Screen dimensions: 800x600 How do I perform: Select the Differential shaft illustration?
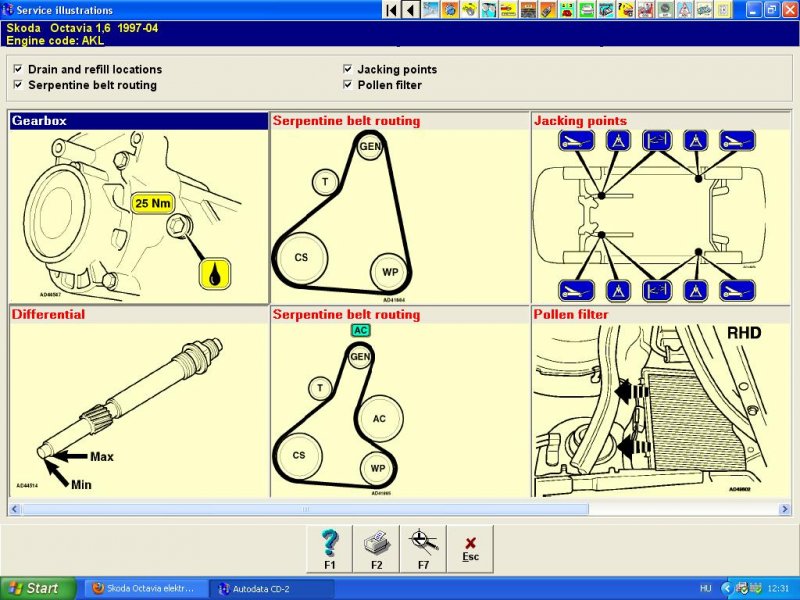tap(139, 410)
